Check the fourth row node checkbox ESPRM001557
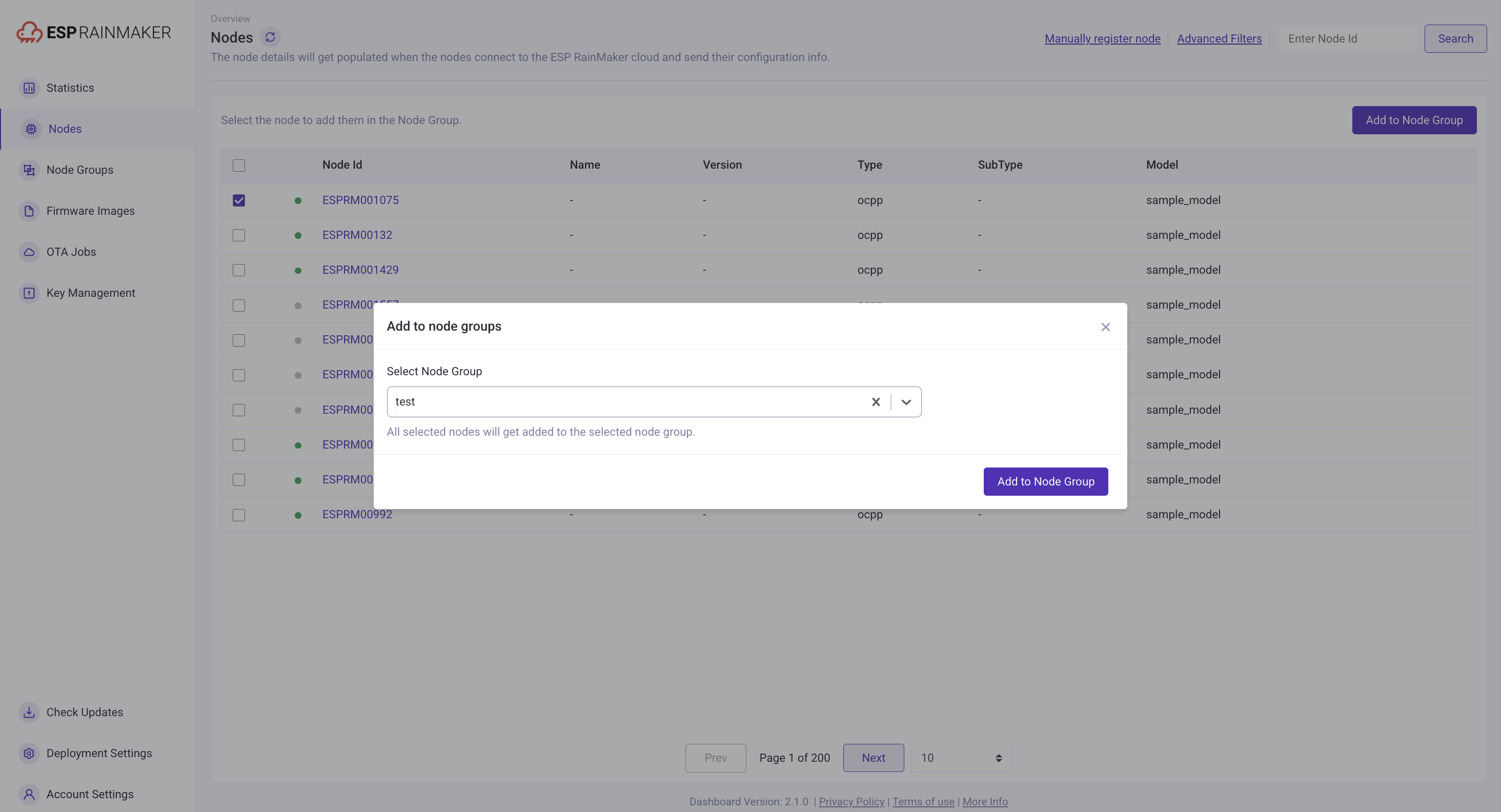The height and width of the screenshot is (812, 1501). (x=239, y=305)
